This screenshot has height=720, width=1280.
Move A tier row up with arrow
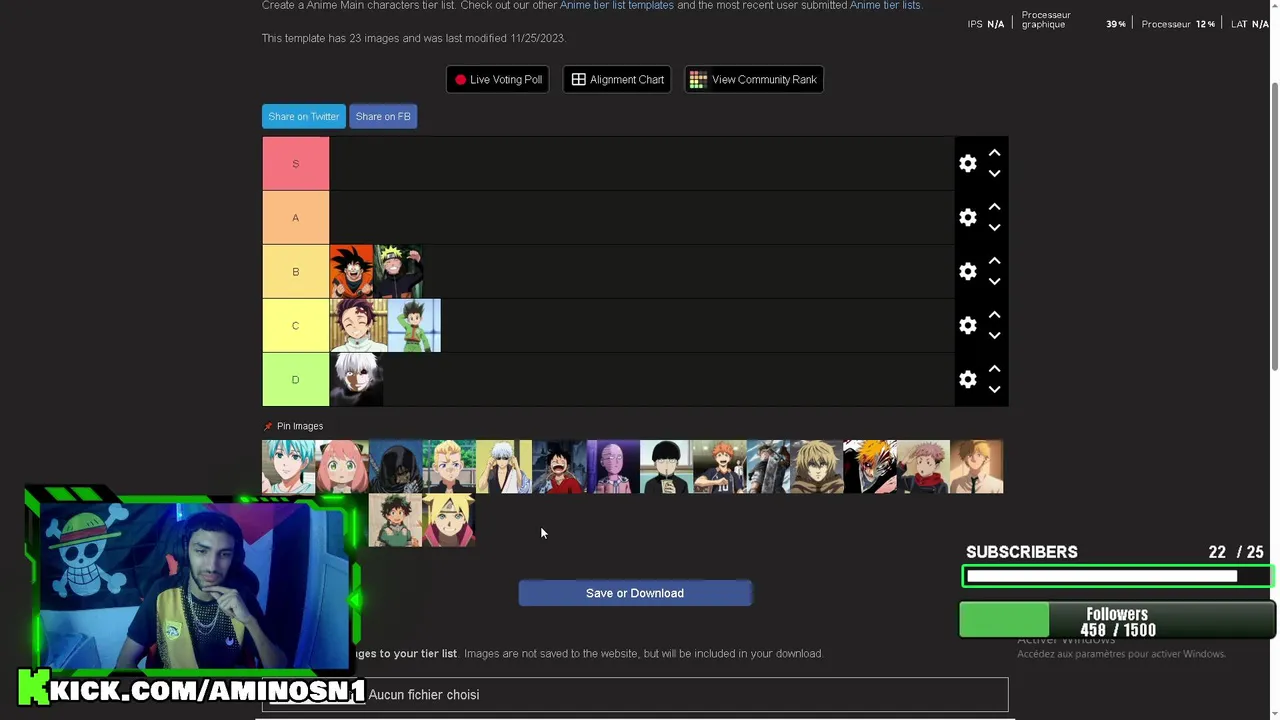pyautogui.click(x=994, y=207)
